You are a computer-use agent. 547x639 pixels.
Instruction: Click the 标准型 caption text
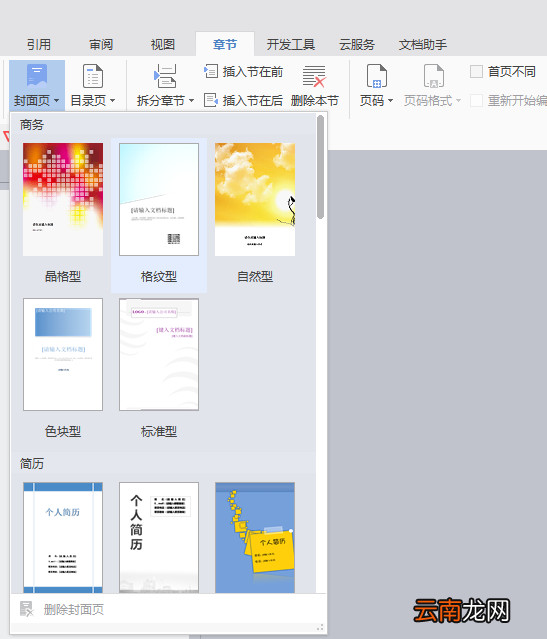tap(159, 431)
